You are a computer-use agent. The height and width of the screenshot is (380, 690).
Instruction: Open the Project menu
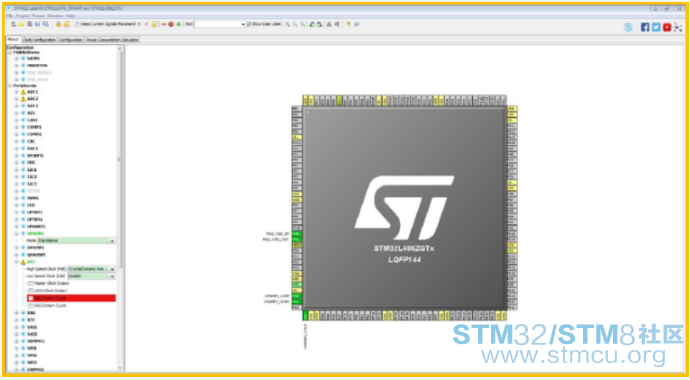click(22, 16)
